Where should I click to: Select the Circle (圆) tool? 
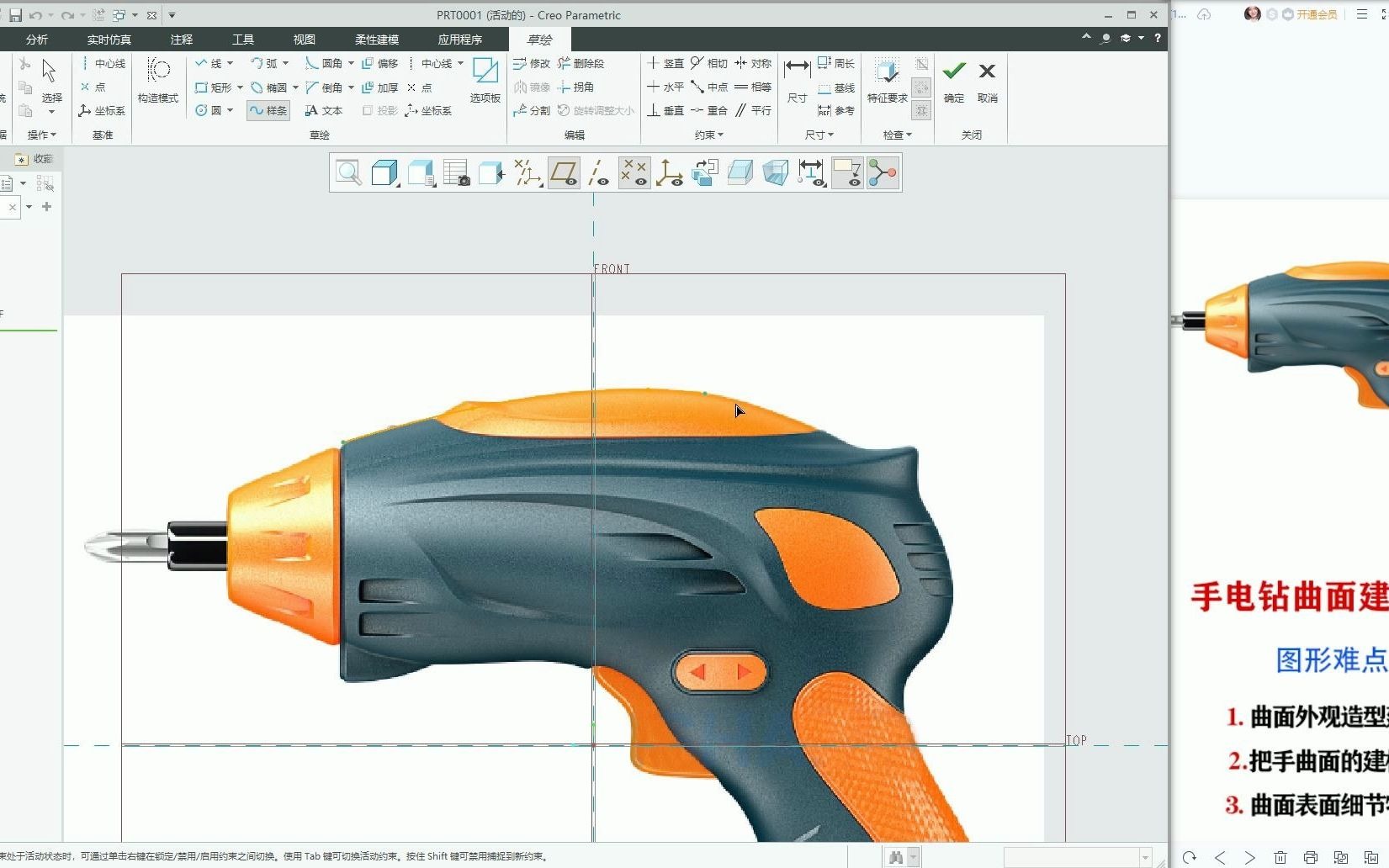(x=208, y=110)
